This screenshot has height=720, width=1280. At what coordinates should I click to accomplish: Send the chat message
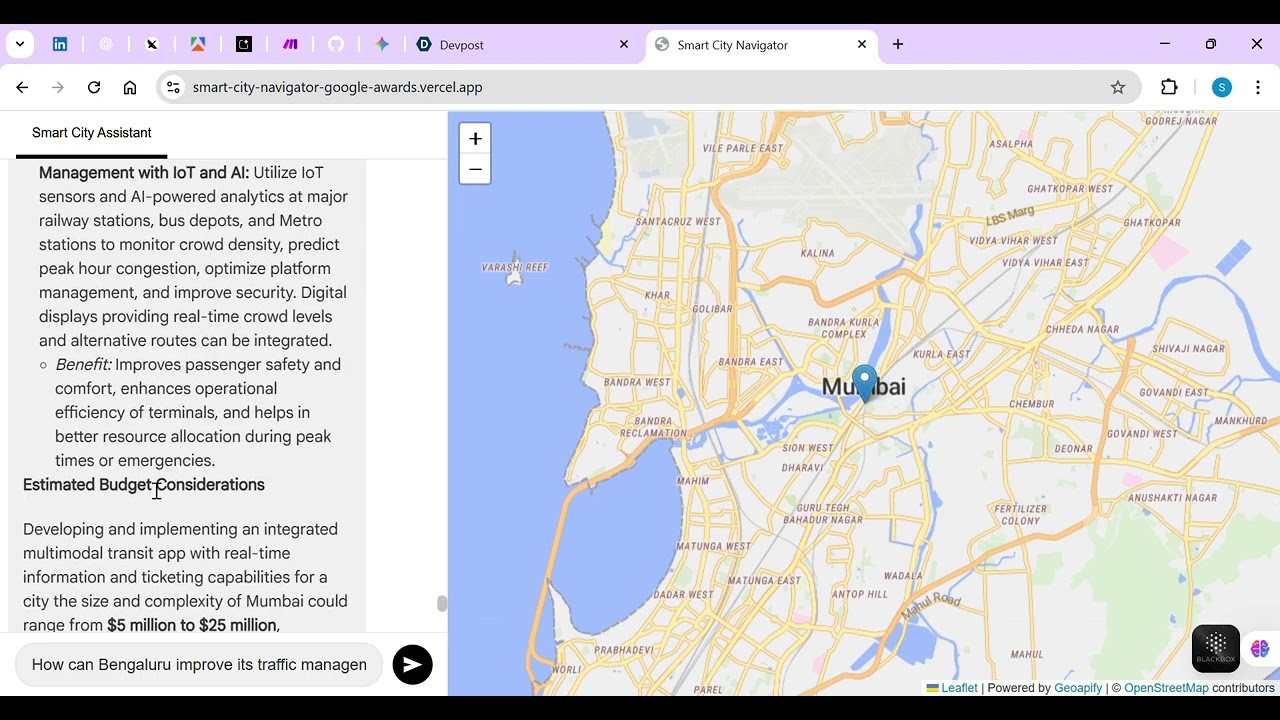412,664
